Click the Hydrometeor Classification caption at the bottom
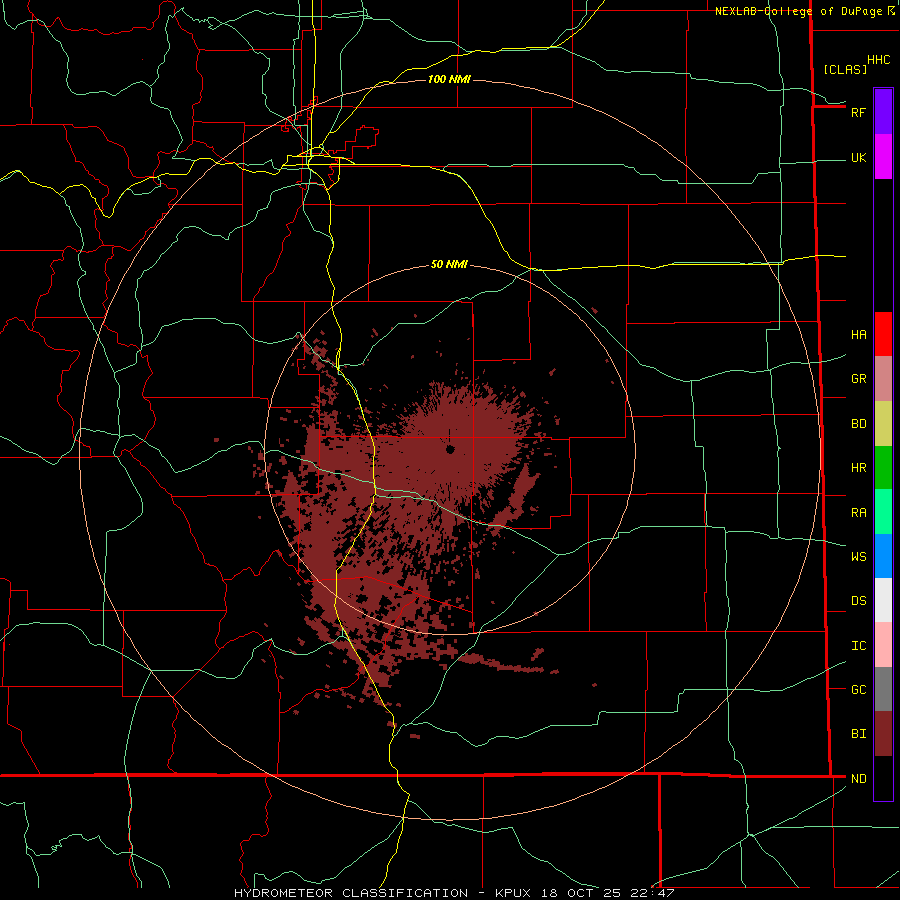The height and width of the screenshot is (900, 900). coord(454,893)
